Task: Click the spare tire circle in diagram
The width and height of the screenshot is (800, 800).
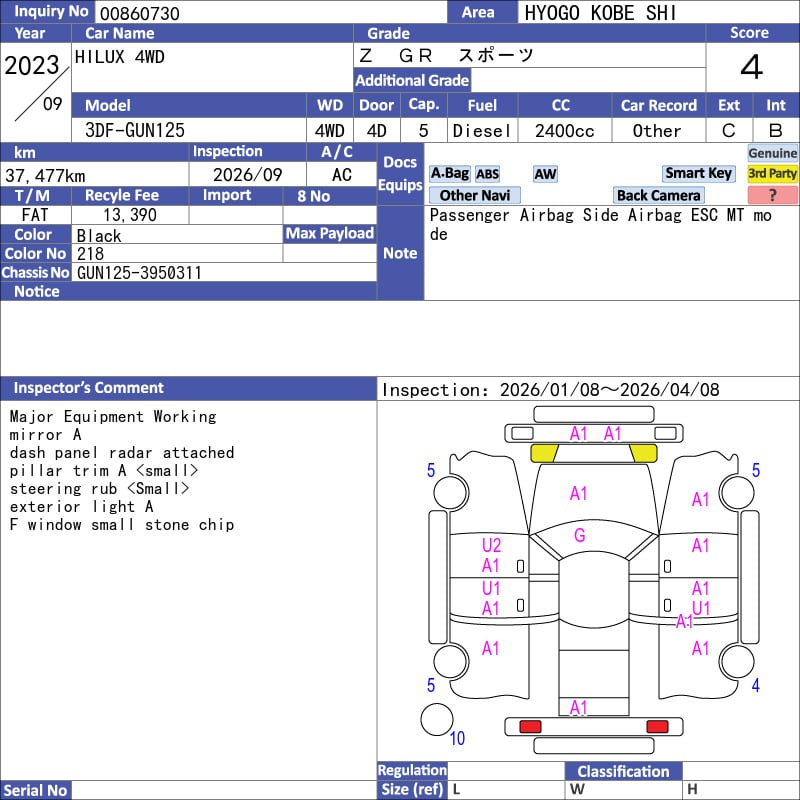Action: tap(436, 720)
